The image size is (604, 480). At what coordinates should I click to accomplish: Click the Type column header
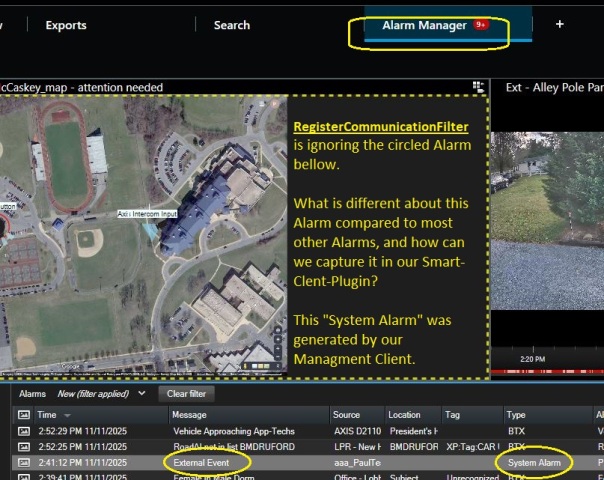517,414
